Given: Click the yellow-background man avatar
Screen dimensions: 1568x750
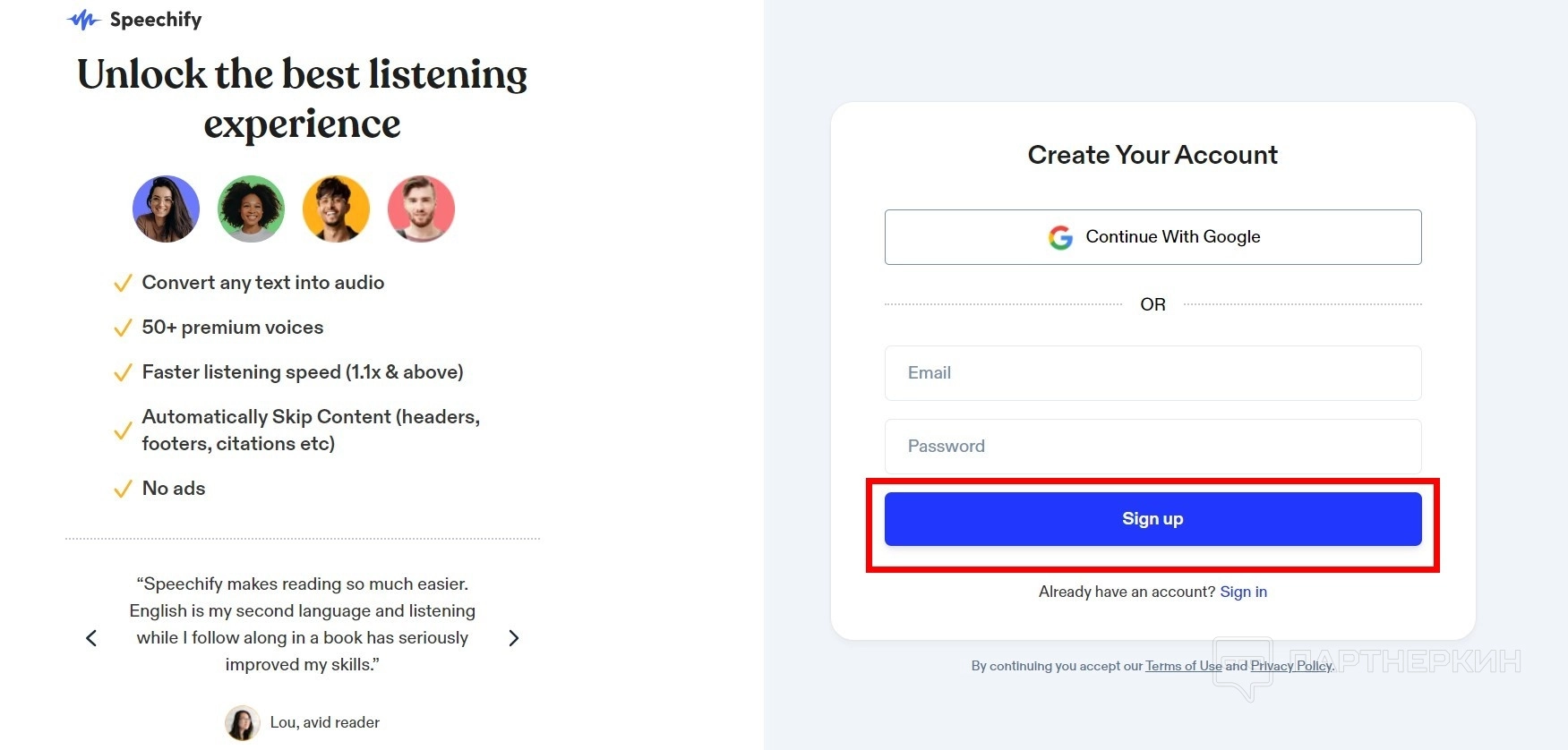Looking at the screenshot, I should click(337, 209).
